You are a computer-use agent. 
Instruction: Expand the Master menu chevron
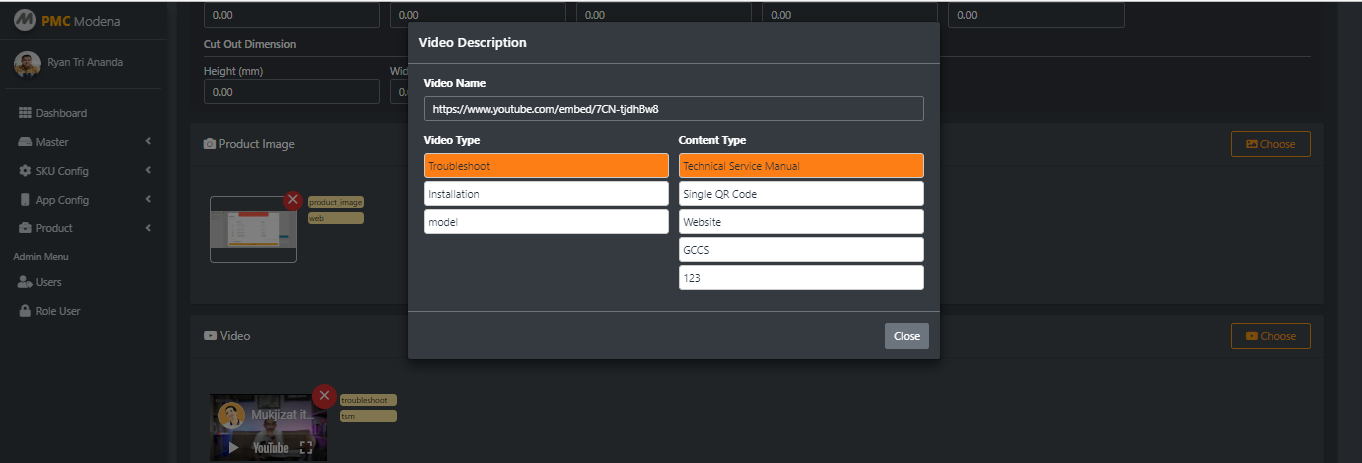click(x=148, y=142)
